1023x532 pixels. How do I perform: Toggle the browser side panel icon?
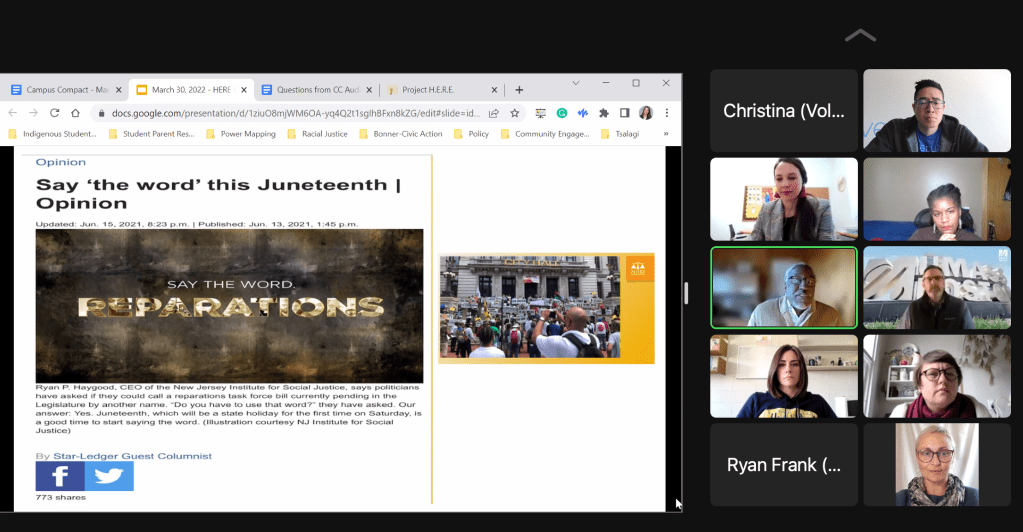(625, 113)
